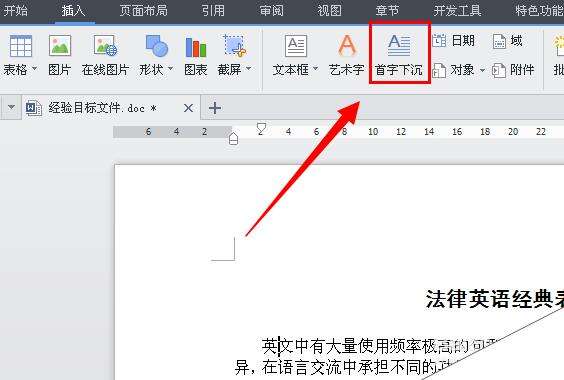
Task: Click the 表格 table icon
Action: (21, 46)
